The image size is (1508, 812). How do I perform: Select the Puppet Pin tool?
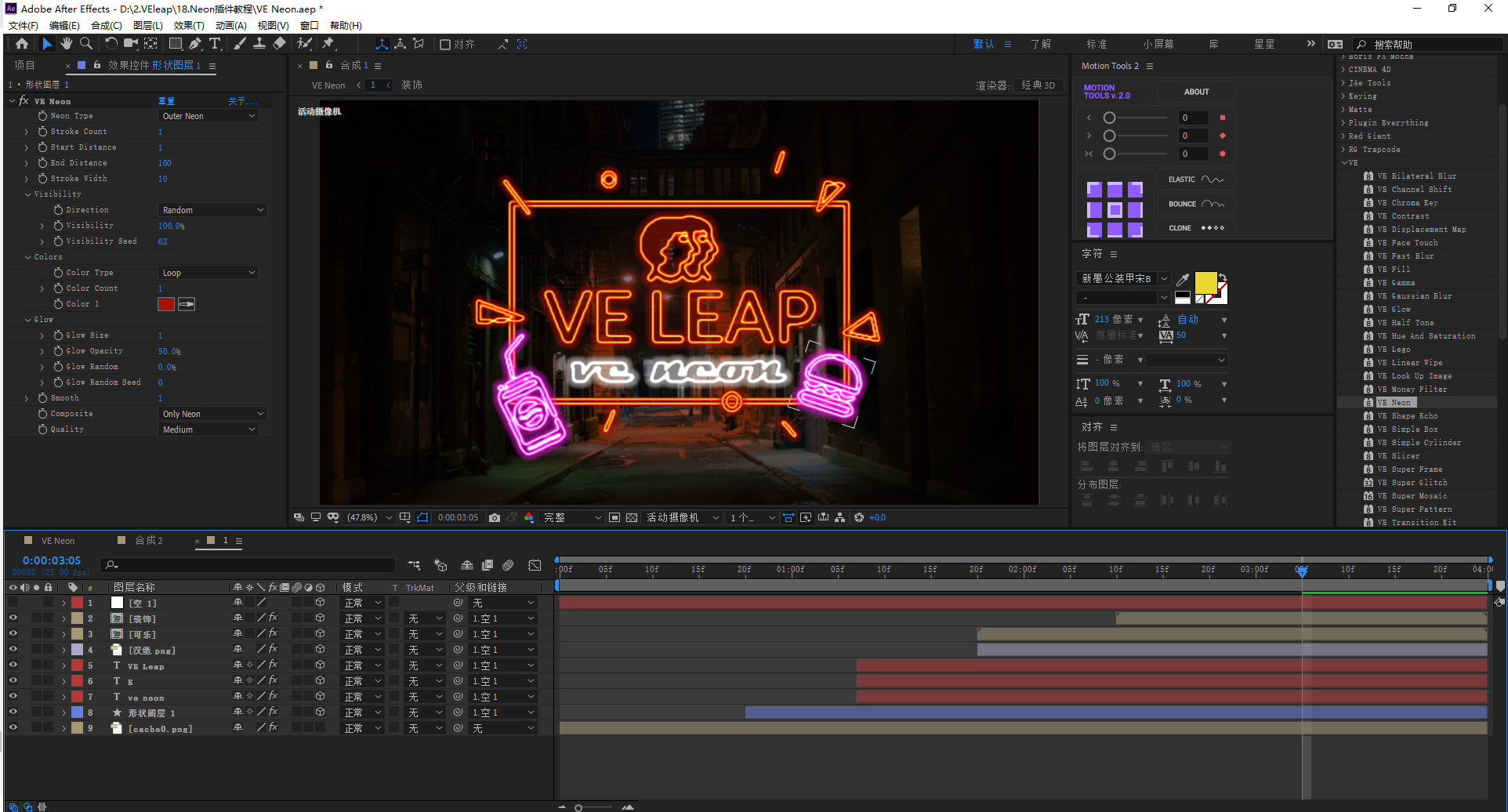(x=328, y=44)
